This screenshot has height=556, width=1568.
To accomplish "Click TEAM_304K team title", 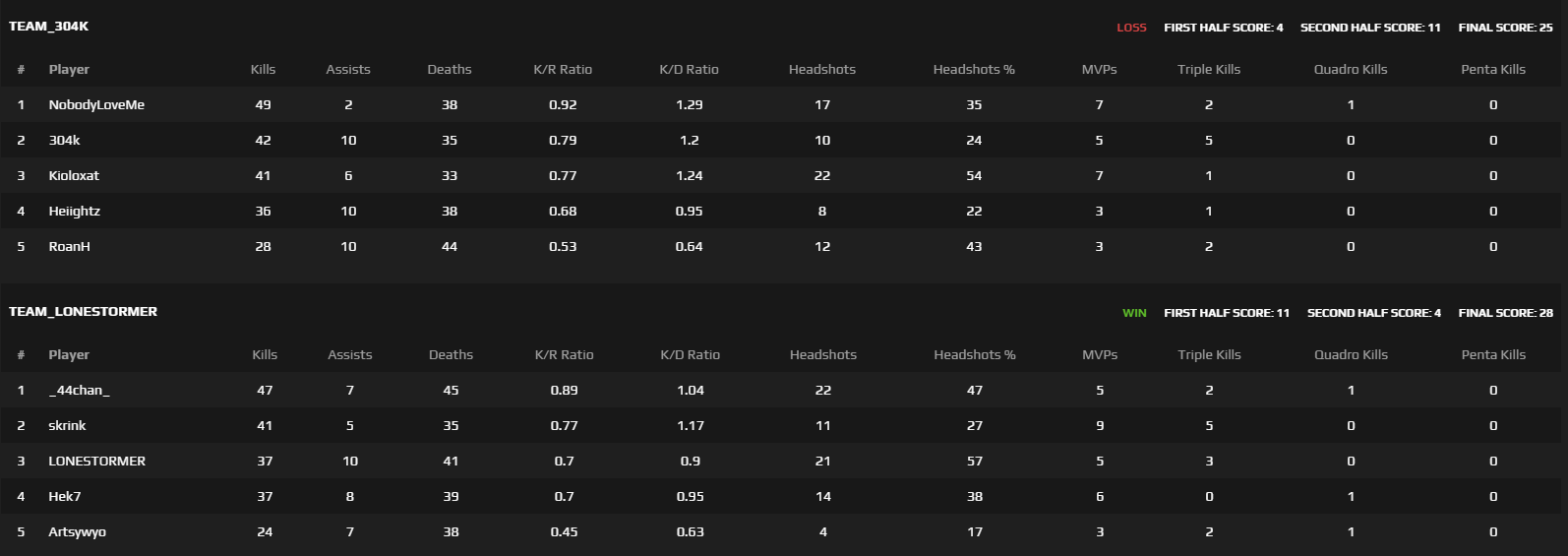I will click(48, 27).
